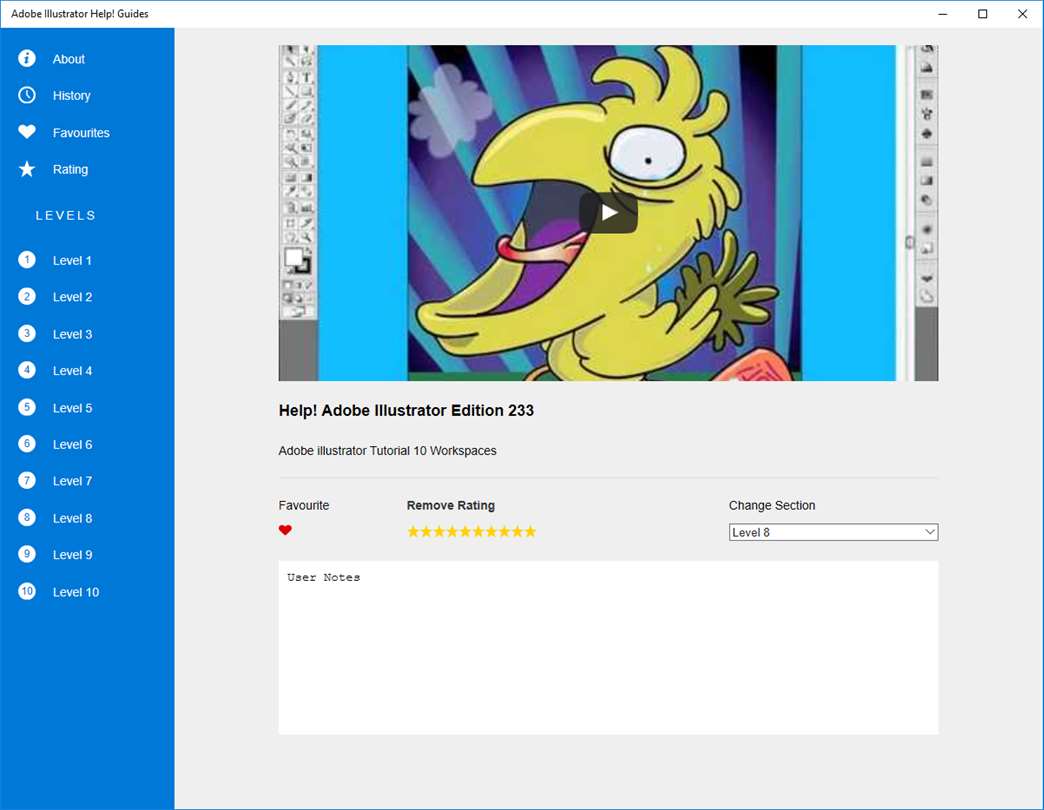Click the Remove Rating link
Screen dimensions: 1044x810
(451, 506)
